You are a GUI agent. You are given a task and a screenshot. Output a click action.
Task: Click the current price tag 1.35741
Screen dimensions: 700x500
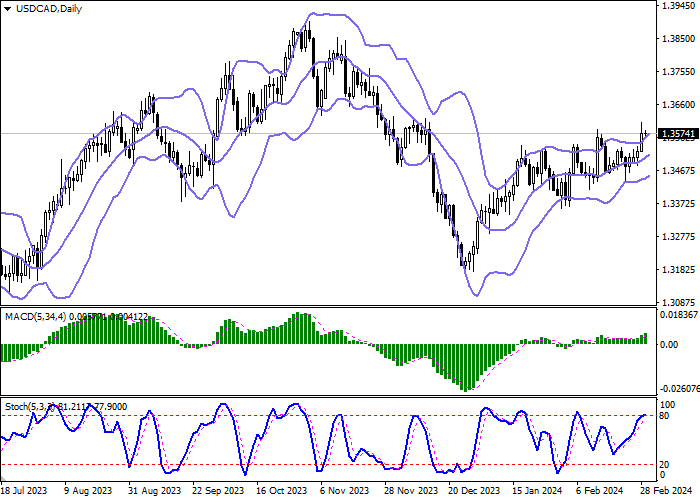click(x=677, y=133)
